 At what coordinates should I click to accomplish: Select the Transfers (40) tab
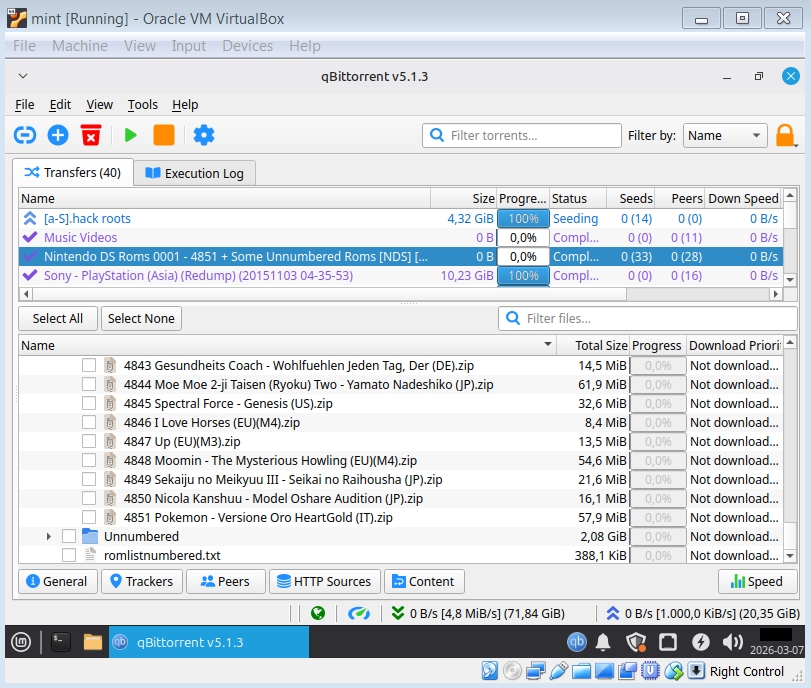pos(73,172)
